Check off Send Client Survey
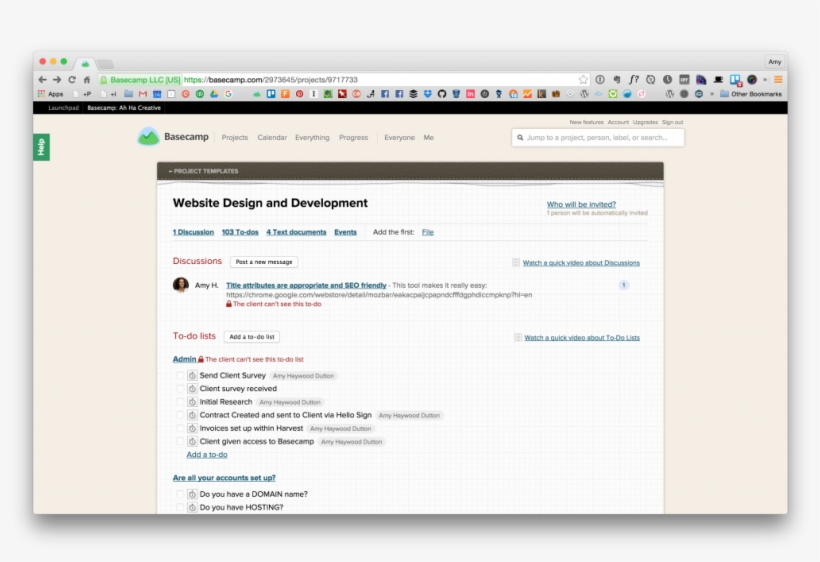This screenshot has height=562, width=820. pyautogui.click(x=180, y=375)
